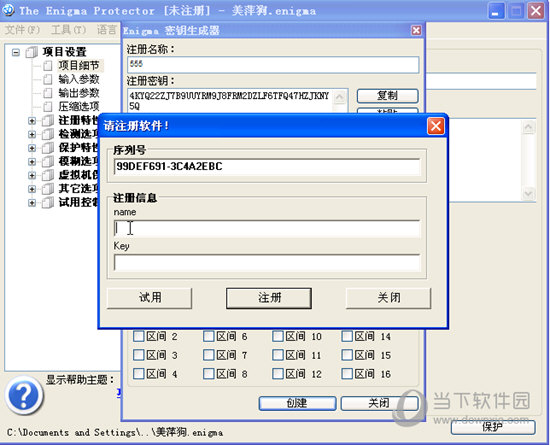Click the folder icon beside 虚拟机
550x445 pixels.
click(x=47, y=175)
